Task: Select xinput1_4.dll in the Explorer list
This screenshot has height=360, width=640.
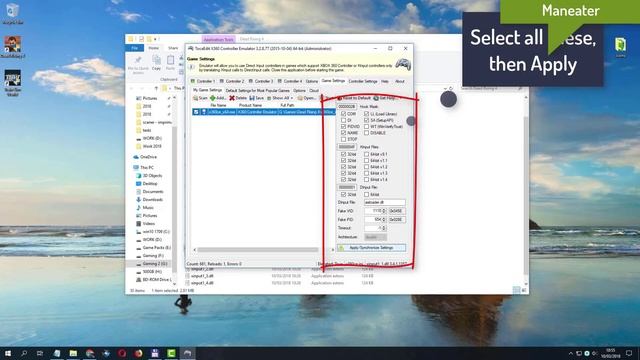Action: coord(202,282)
